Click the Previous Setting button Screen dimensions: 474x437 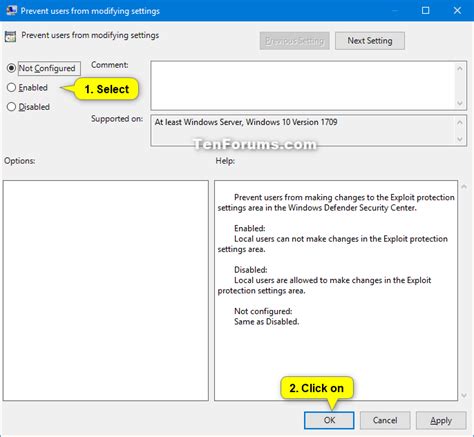click(295, 41)
